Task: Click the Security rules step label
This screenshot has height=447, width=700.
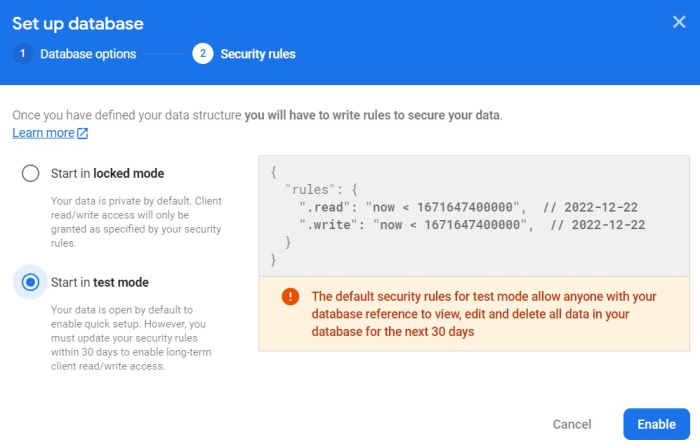Action: tap(258, 54)
